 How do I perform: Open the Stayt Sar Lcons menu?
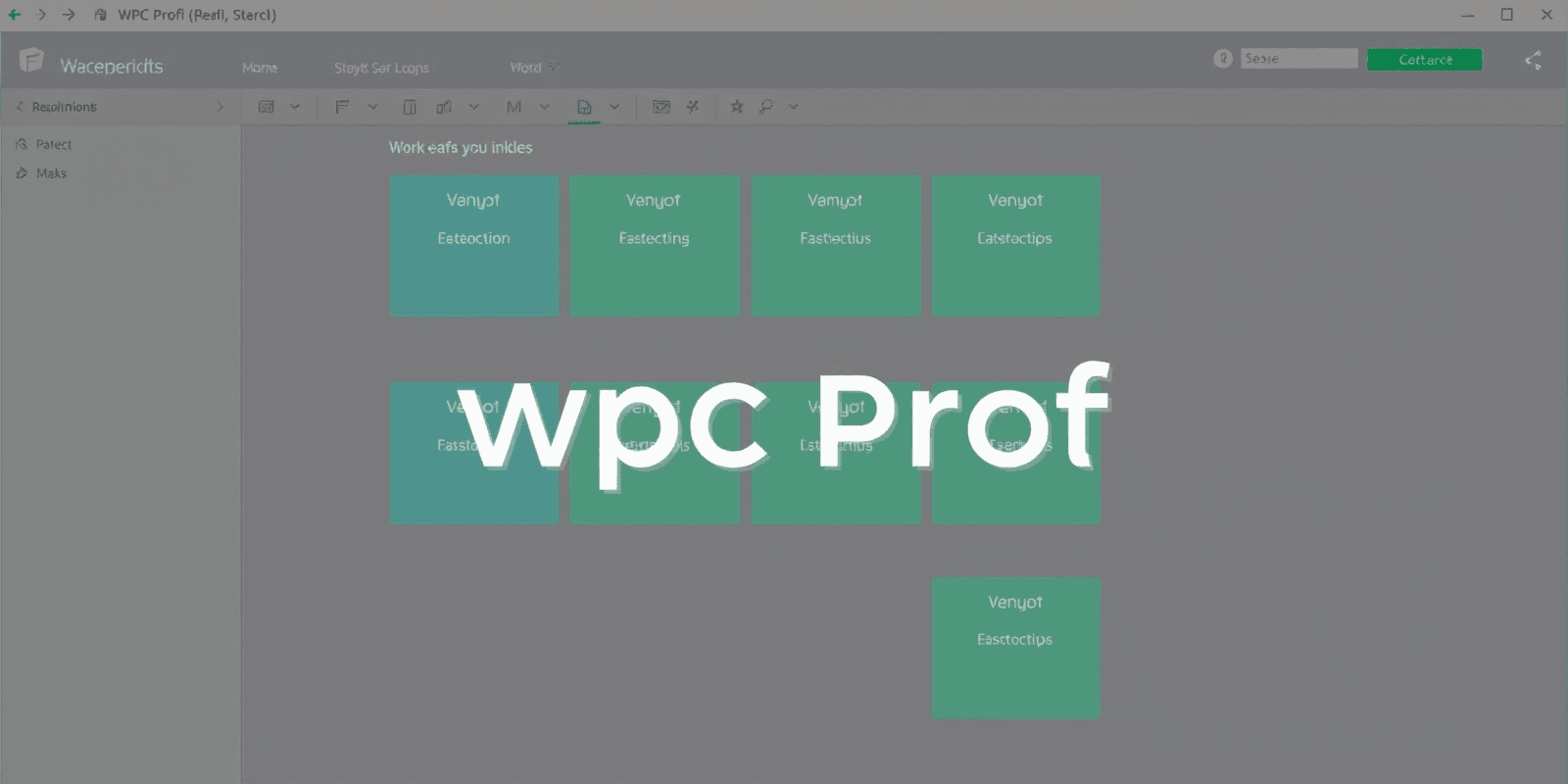coord(381,68)
